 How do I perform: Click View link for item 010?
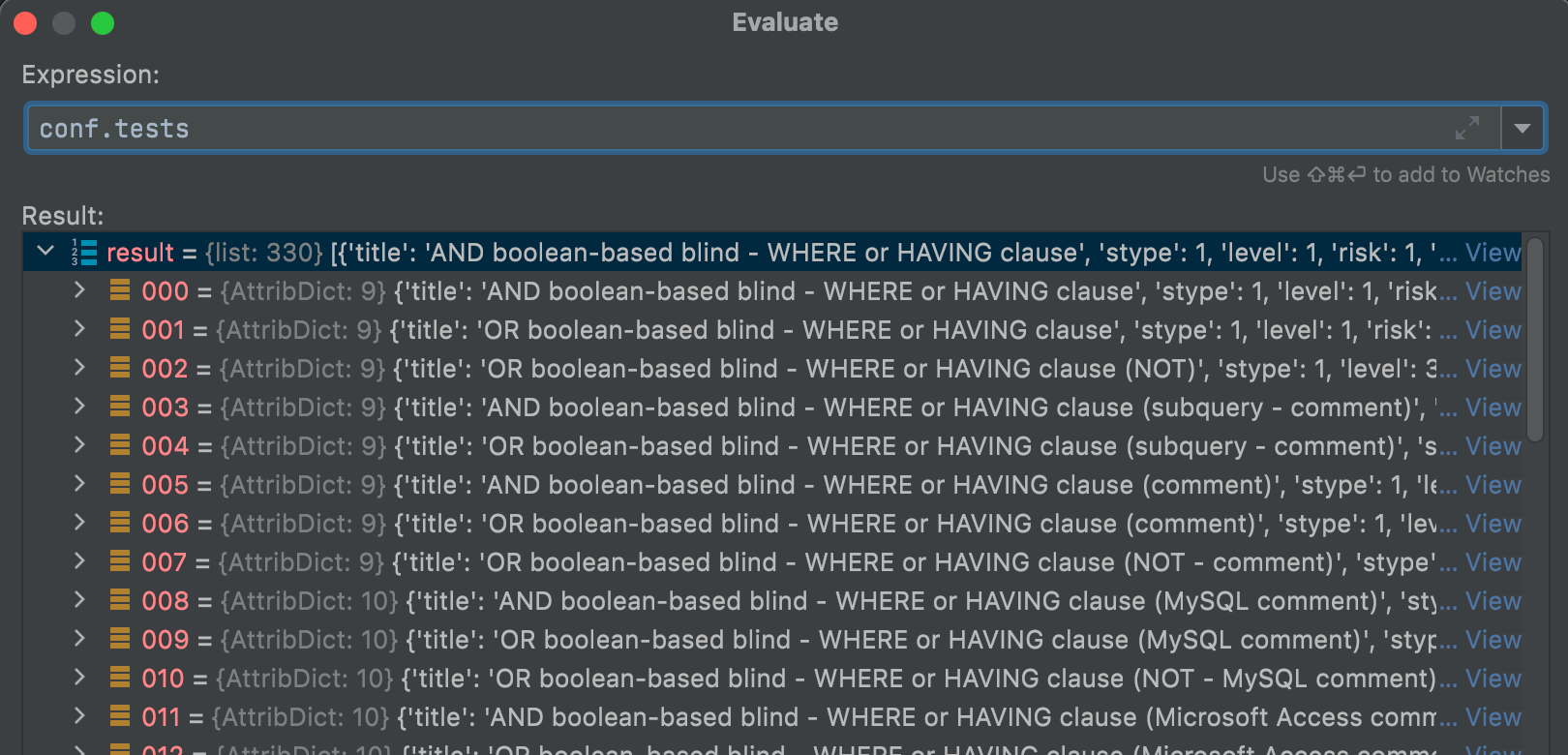tap(1493, 679)
